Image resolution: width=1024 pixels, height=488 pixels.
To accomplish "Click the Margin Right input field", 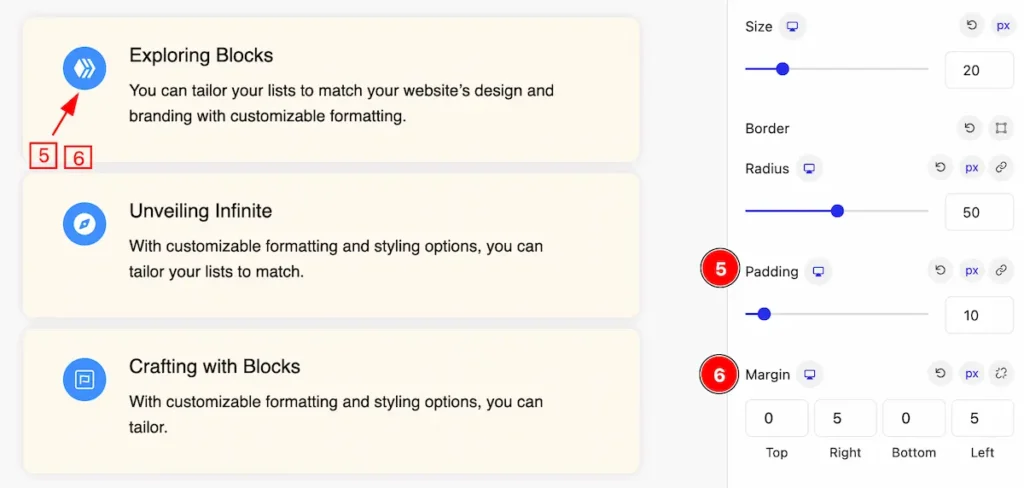I will 845,418.
